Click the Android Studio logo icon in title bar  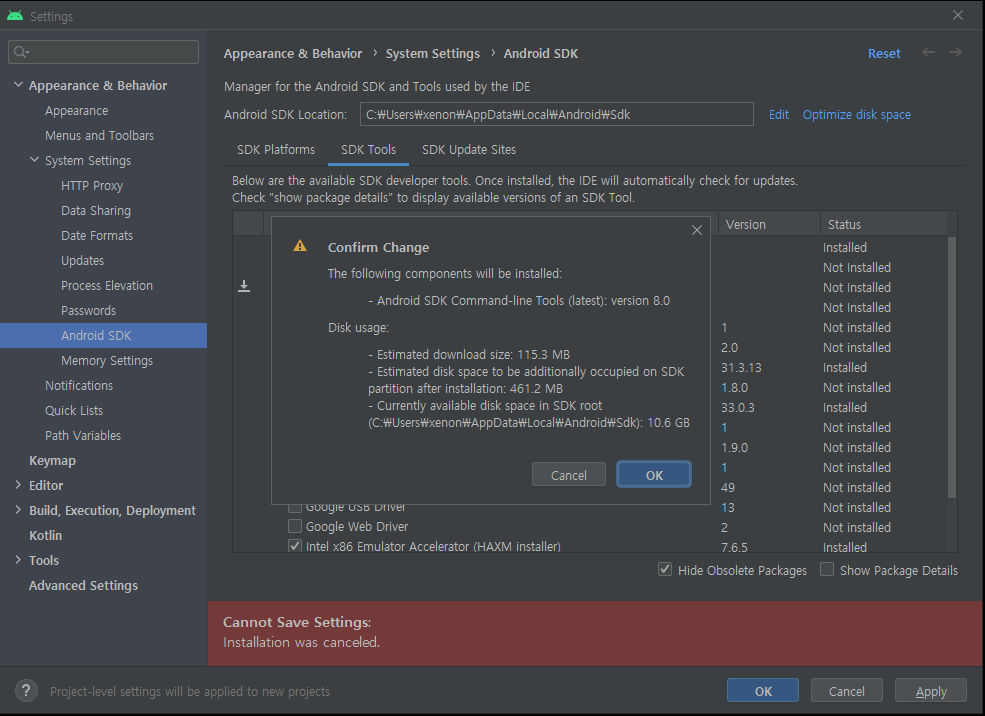click(x=14, y=16)
